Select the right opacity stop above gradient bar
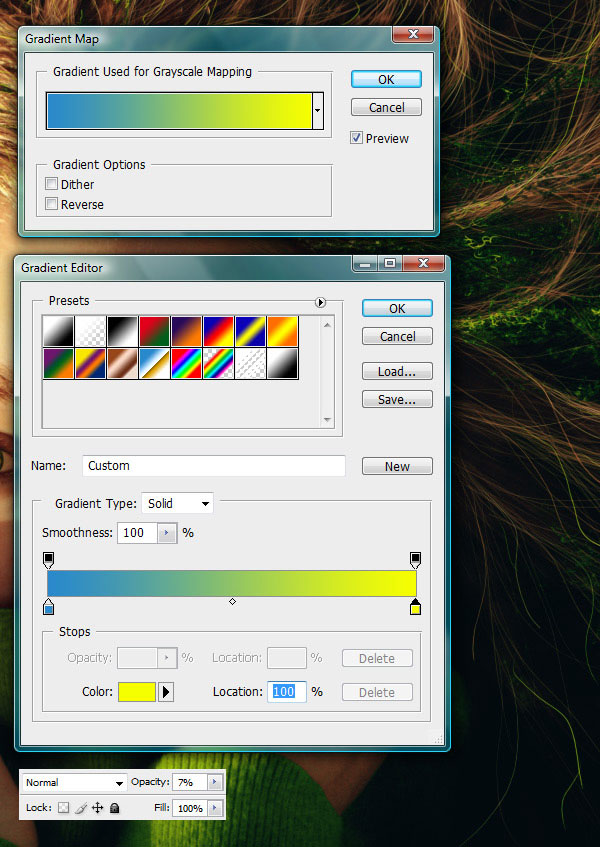The width and height of the screenshot is (600, 847). click(x=415, y=560)
